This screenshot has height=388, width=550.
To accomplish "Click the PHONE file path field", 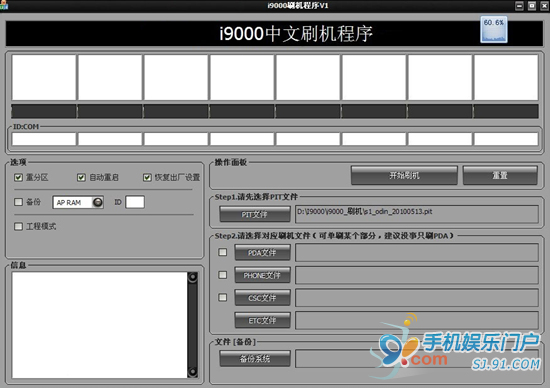I will (x=417, y=275).
